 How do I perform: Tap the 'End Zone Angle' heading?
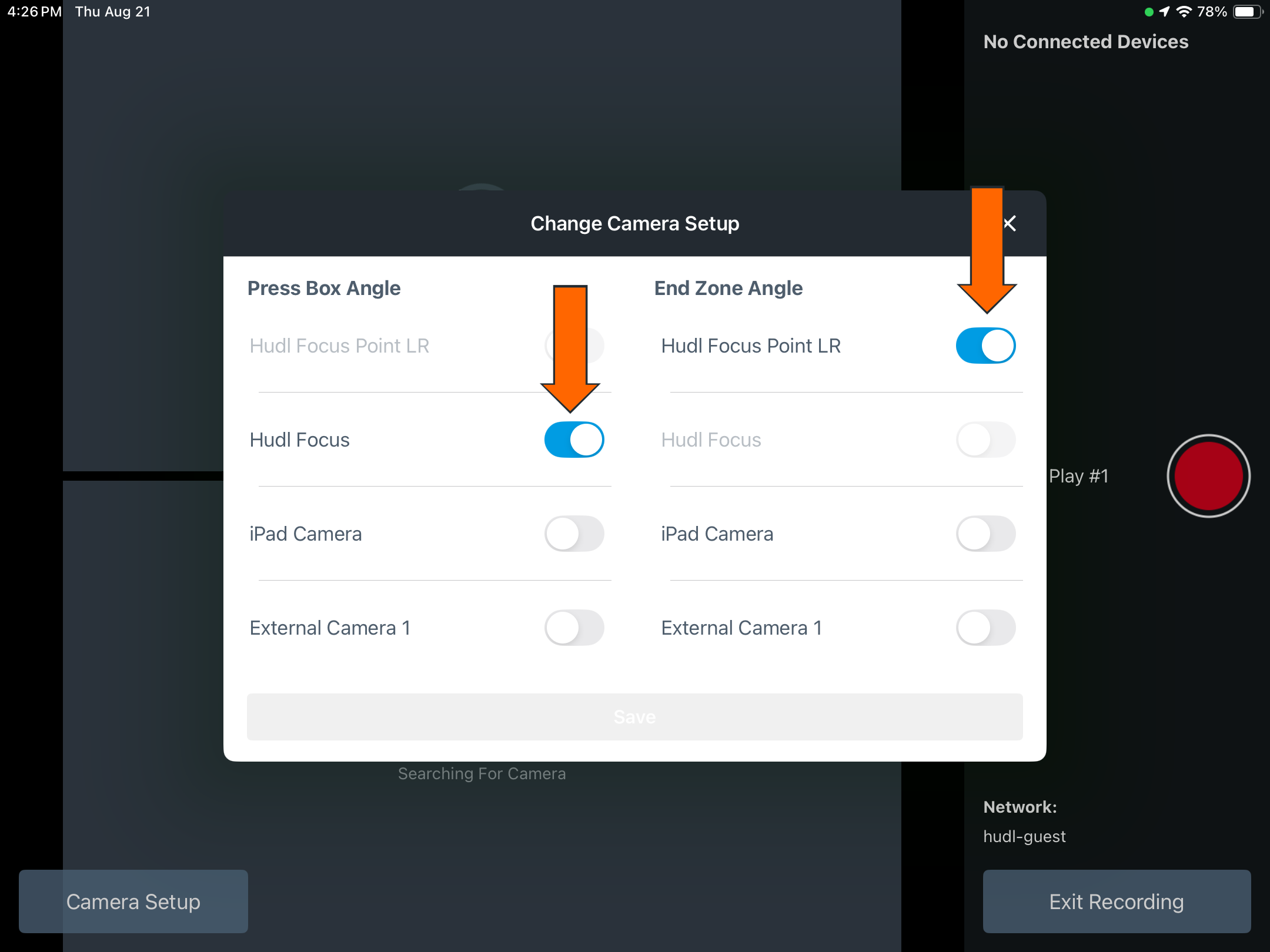(x=728, y=288)
